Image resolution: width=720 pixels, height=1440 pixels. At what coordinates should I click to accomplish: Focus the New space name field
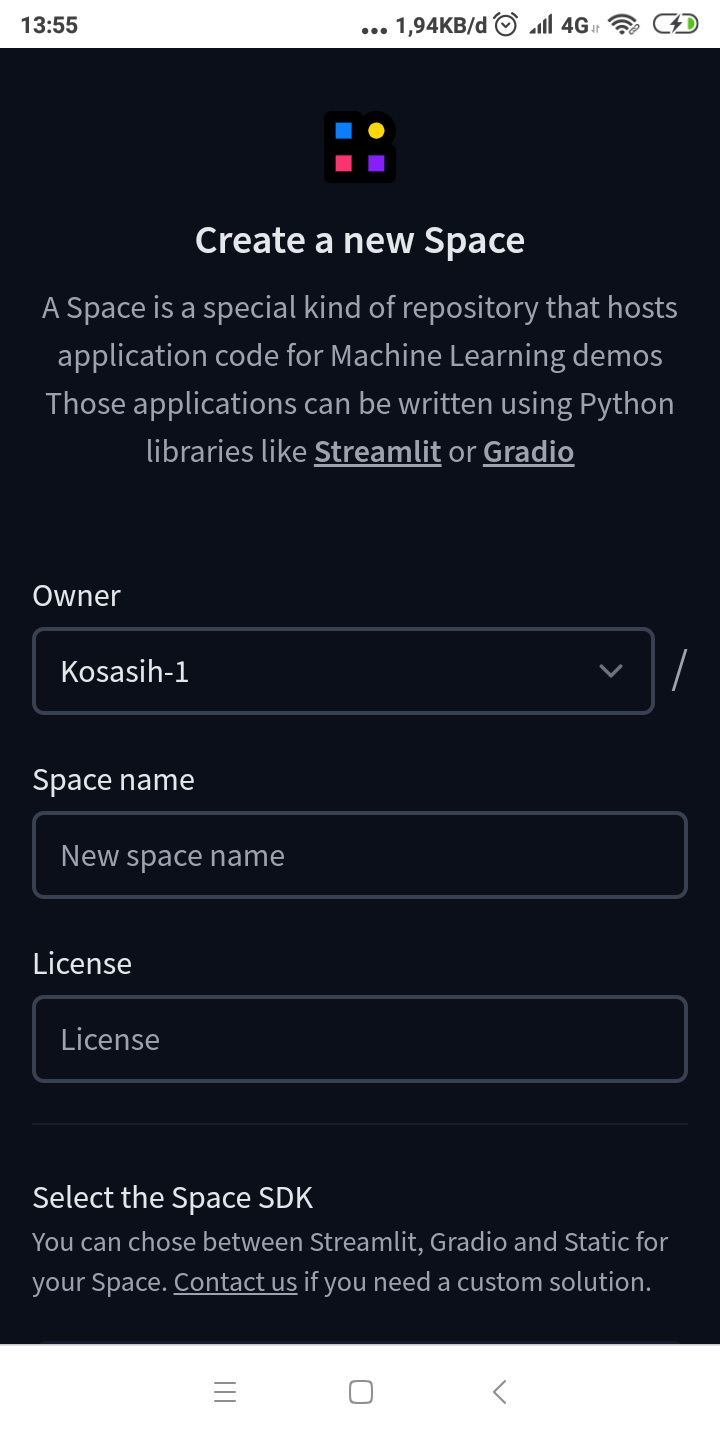(360, 855)
